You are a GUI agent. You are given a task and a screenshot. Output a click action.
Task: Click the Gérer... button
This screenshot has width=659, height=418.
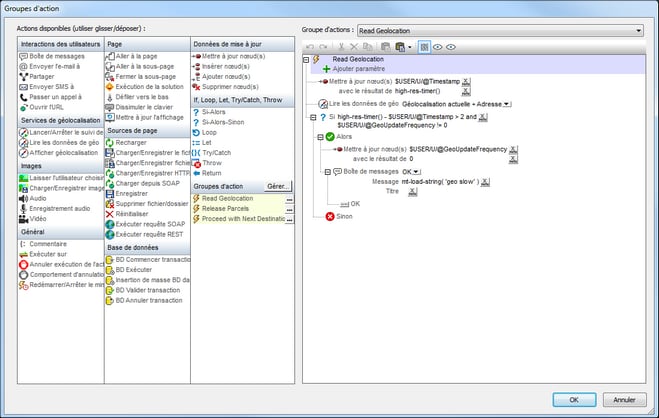click(x=277, y=187)
